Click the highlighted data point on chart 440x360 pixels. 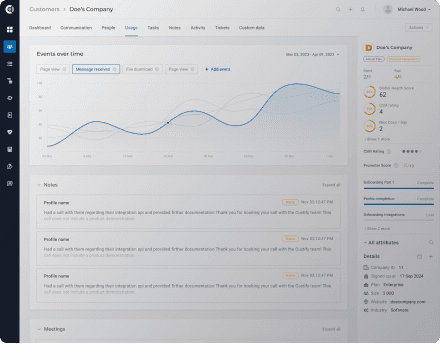point(168,123)
